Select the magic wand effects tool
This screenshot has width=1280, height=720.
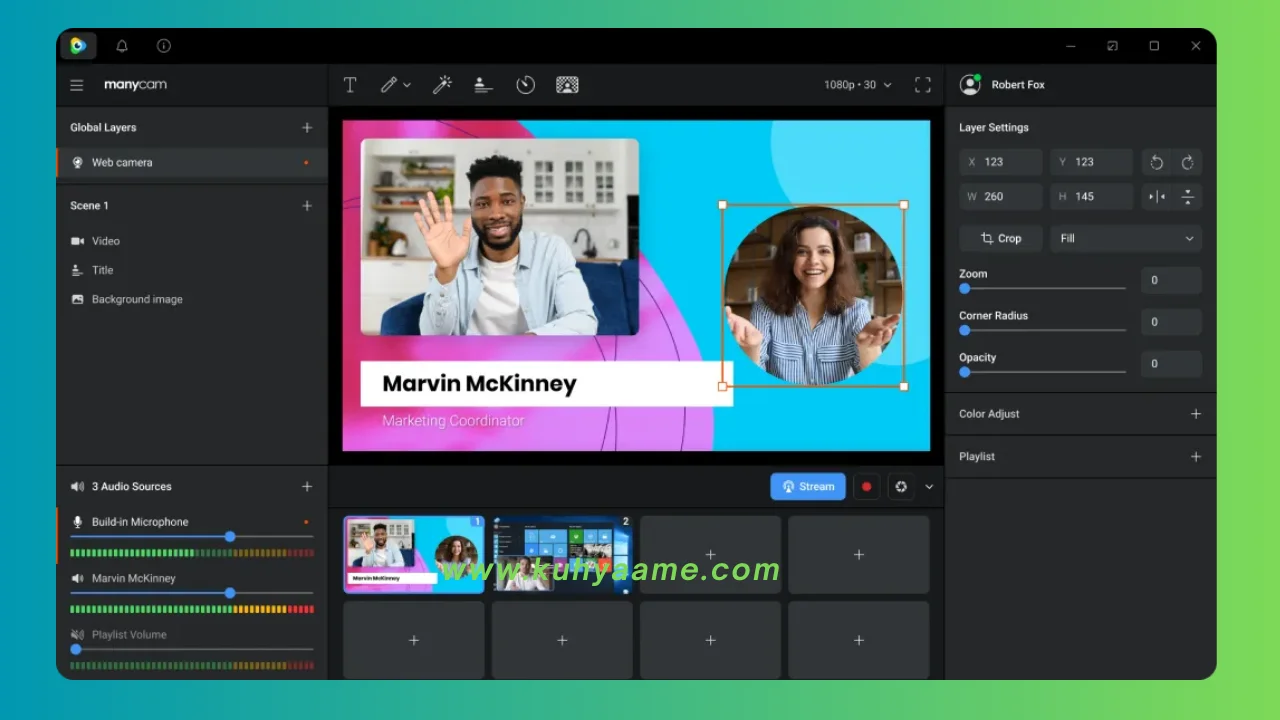[441, 85]
